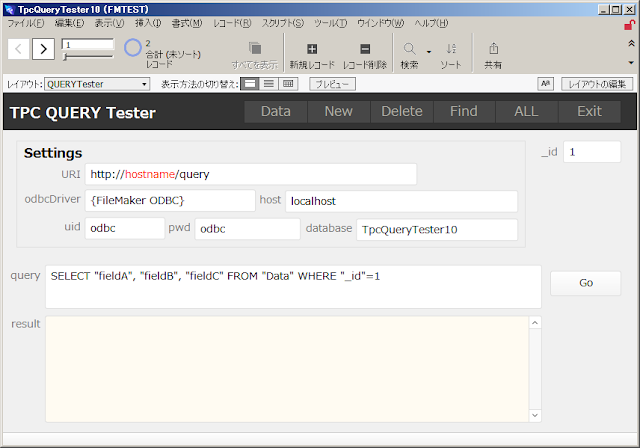This screenshot has height=448, width=640.
Task: Open the Window menu
Action: coord(380,23)
